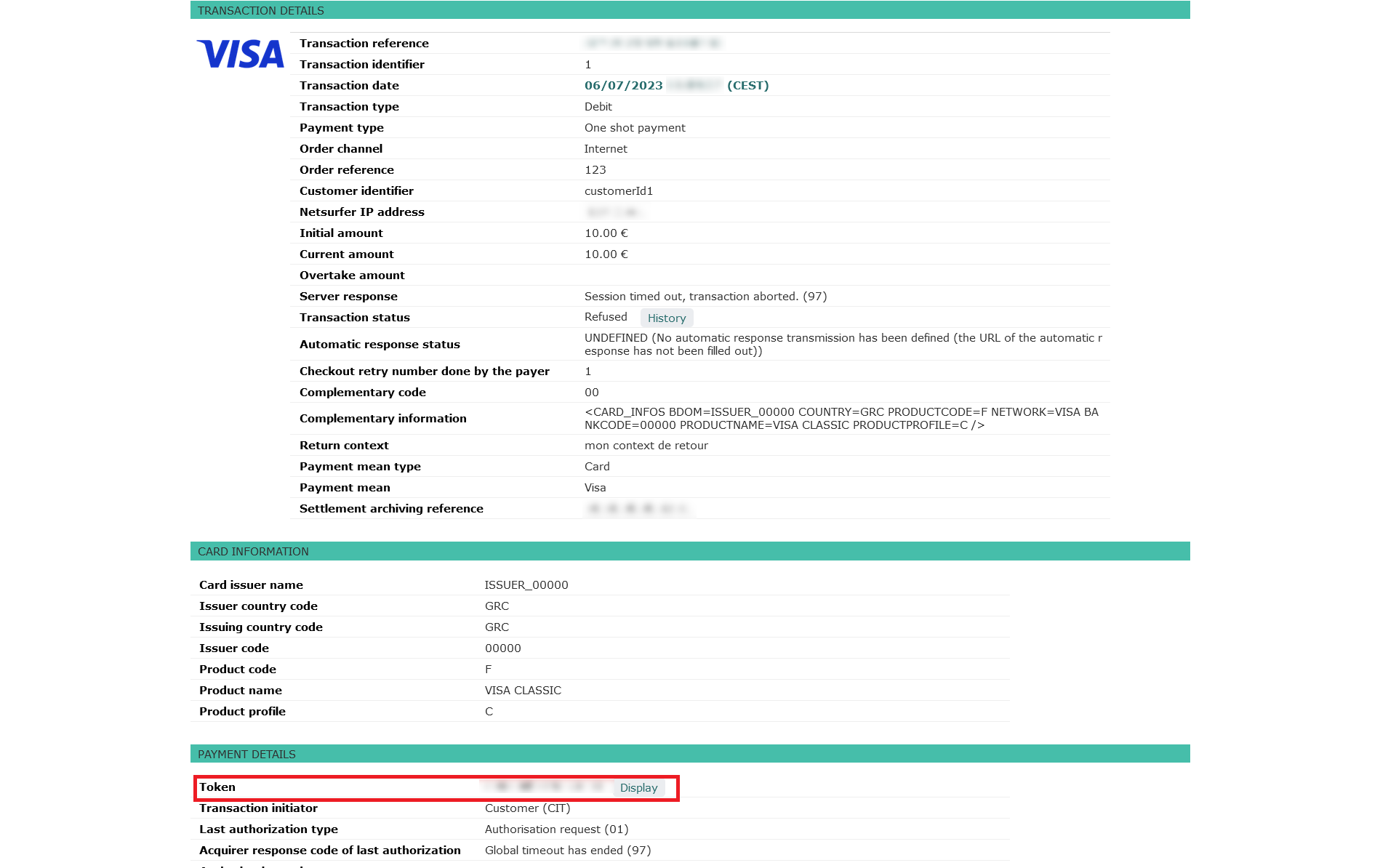Click the Payment mean value 'Visa'

(595, 488)
